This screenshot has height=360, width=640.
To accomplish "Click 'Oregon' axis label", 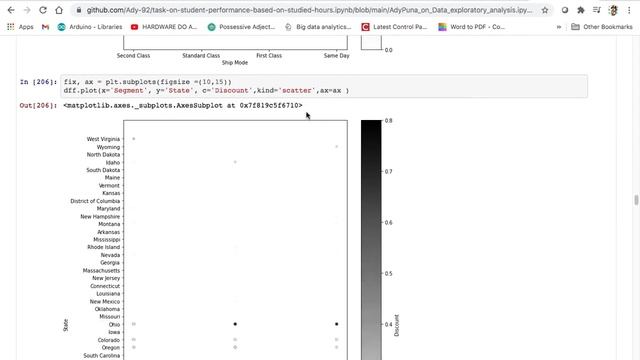I will tap(111, 348).
